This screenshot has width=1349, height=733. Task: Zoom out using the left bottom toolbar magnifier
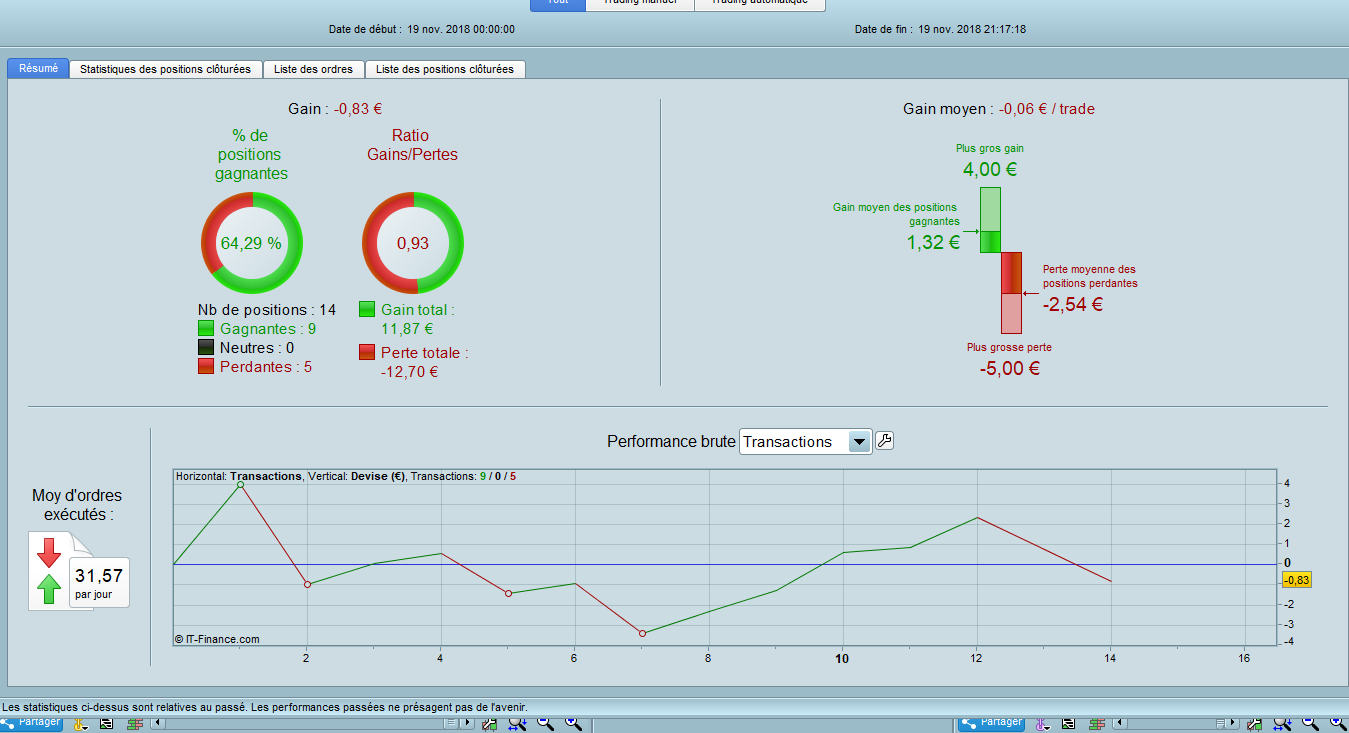pyautogui.click(x=545, y=724)
